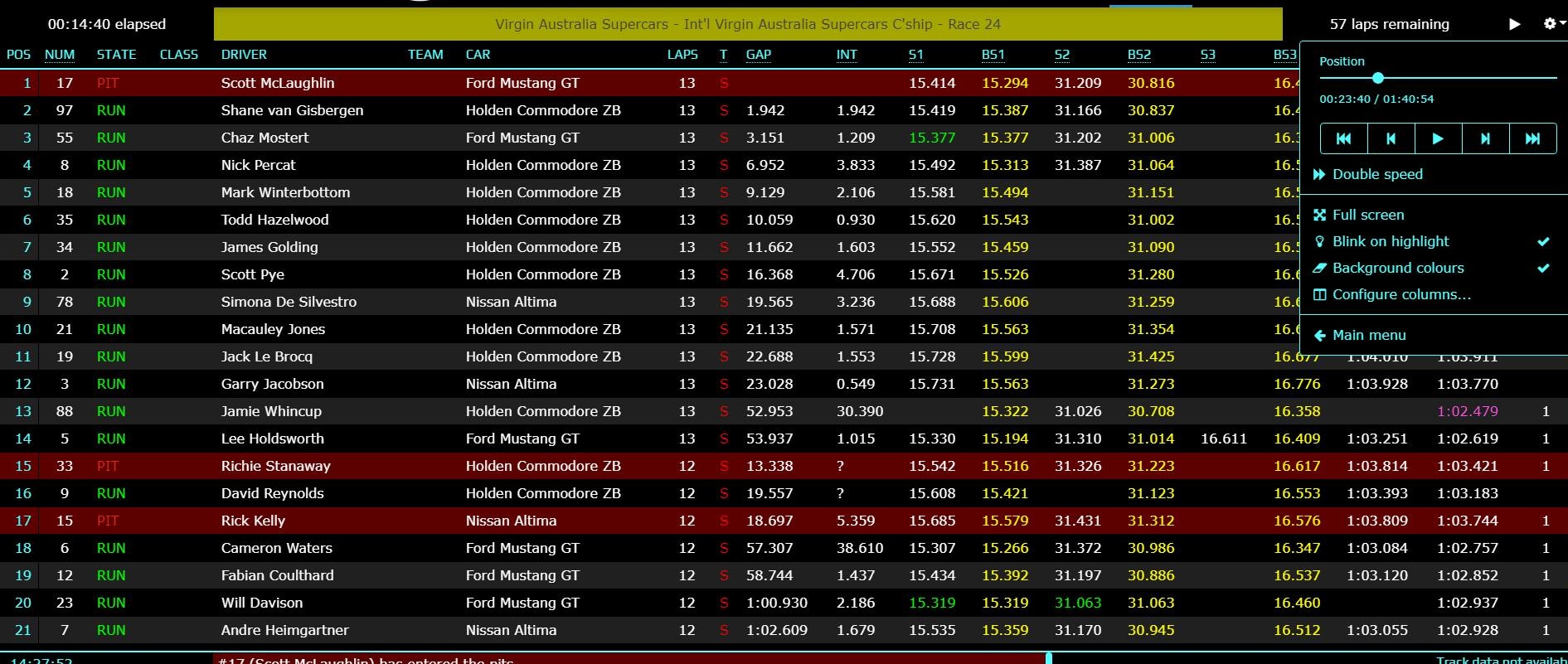The width and height of the screenshot is (1568, 664).
Task: Select driver Rick Kelly
Action: (253, 521)
